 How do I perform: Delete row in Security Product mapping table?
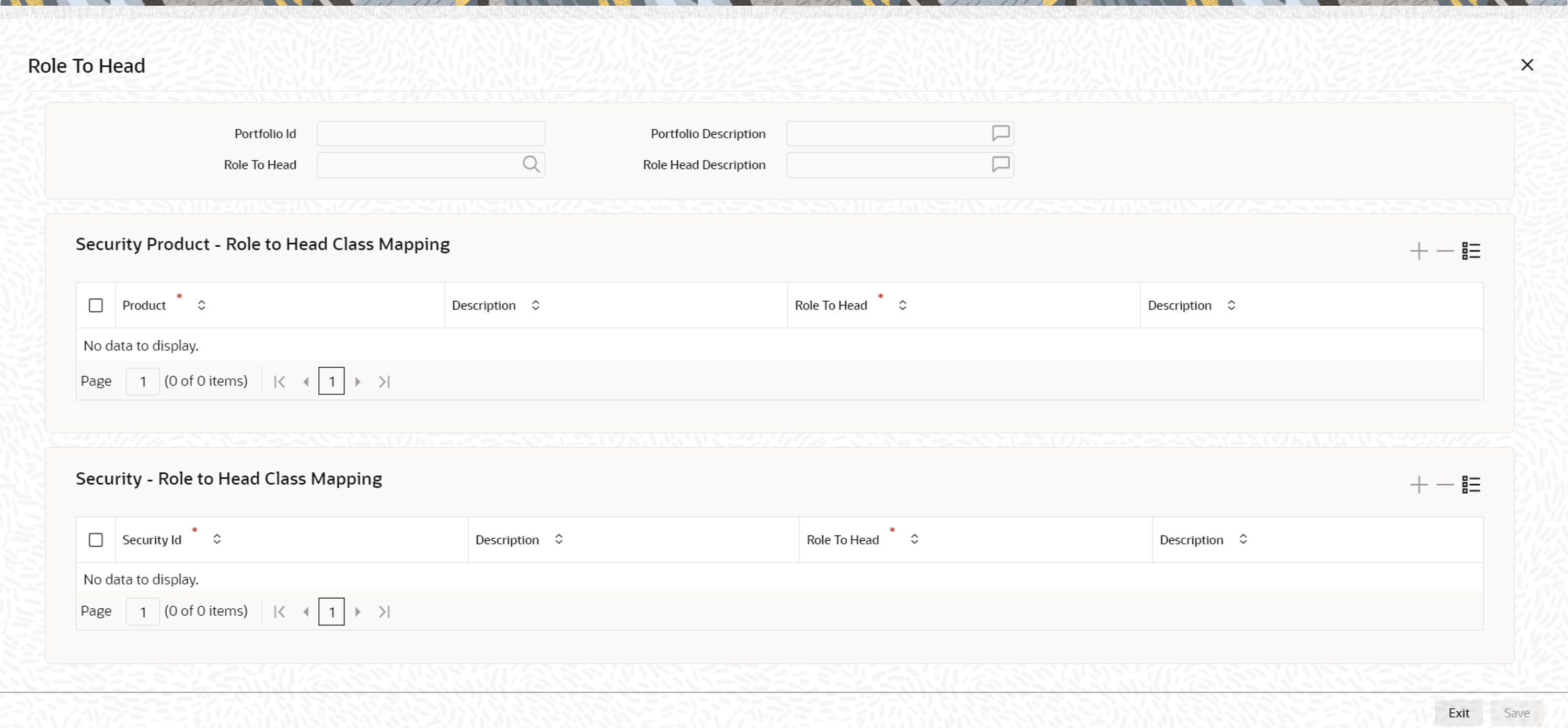click(1445, 251)
